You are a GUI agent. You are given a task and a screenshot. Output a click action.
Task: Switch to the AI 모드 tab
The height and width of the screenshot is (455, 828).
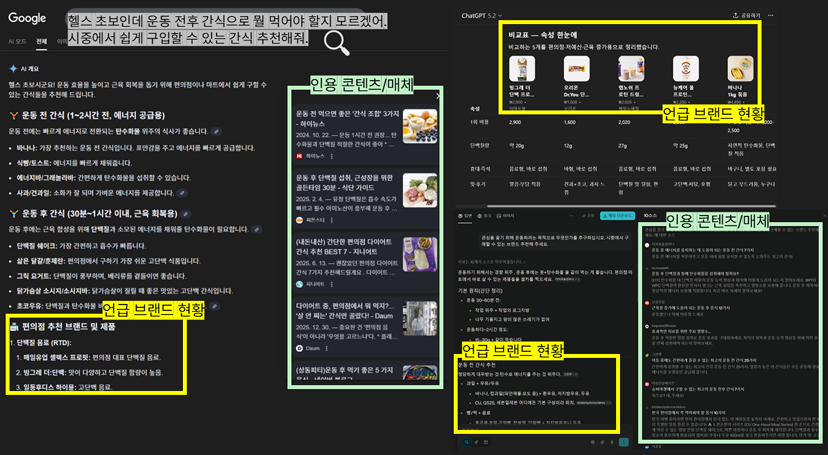point(17,42)
